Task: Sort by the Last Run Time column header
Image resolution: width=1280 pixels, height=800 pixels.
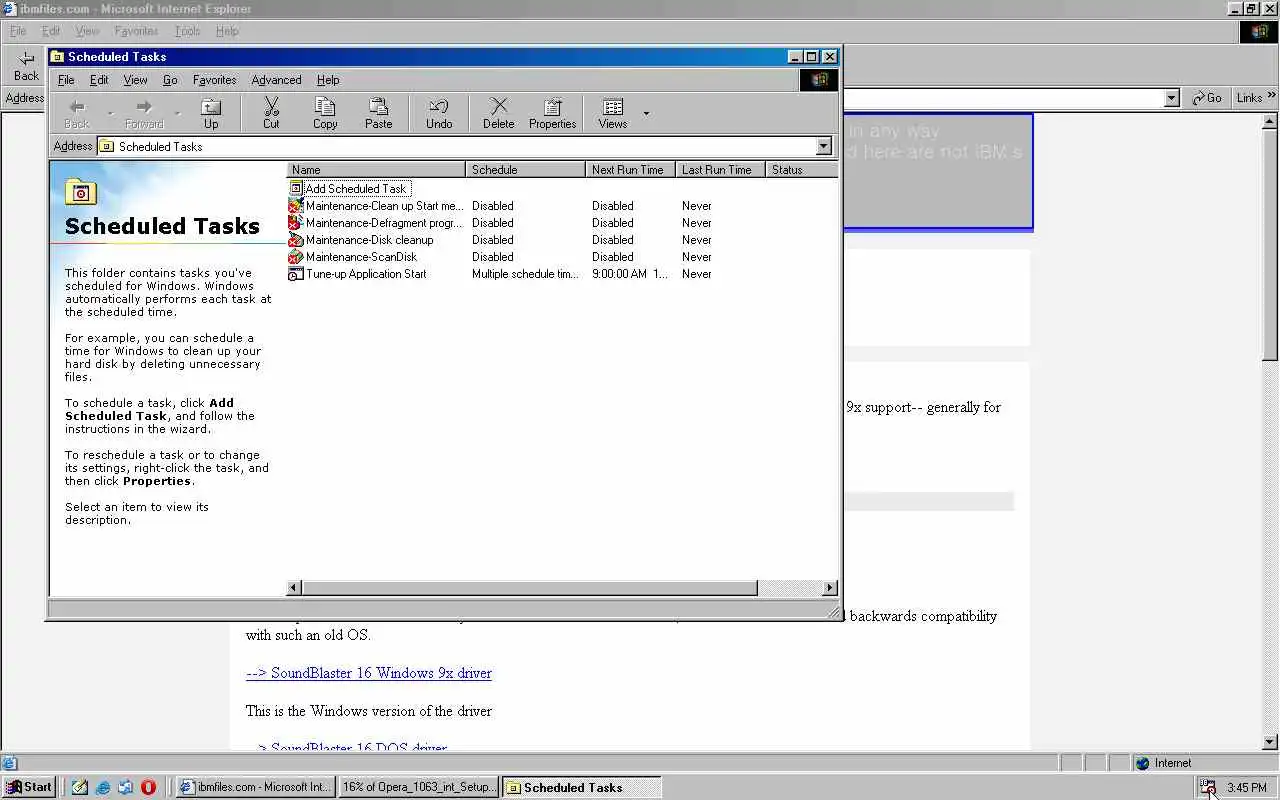Action: (721, 170)
